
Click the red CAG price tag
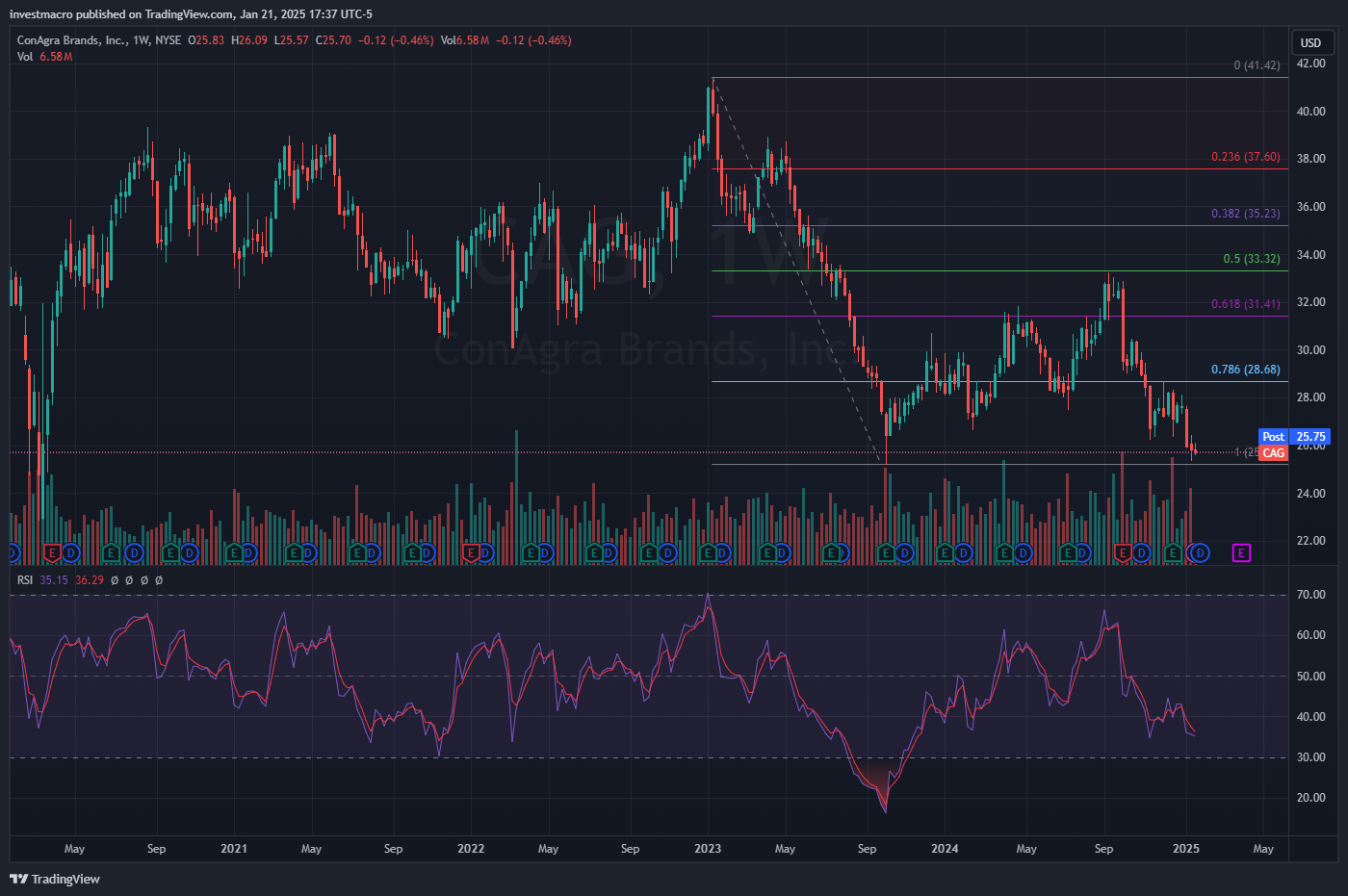click(x=1273, y=453)
